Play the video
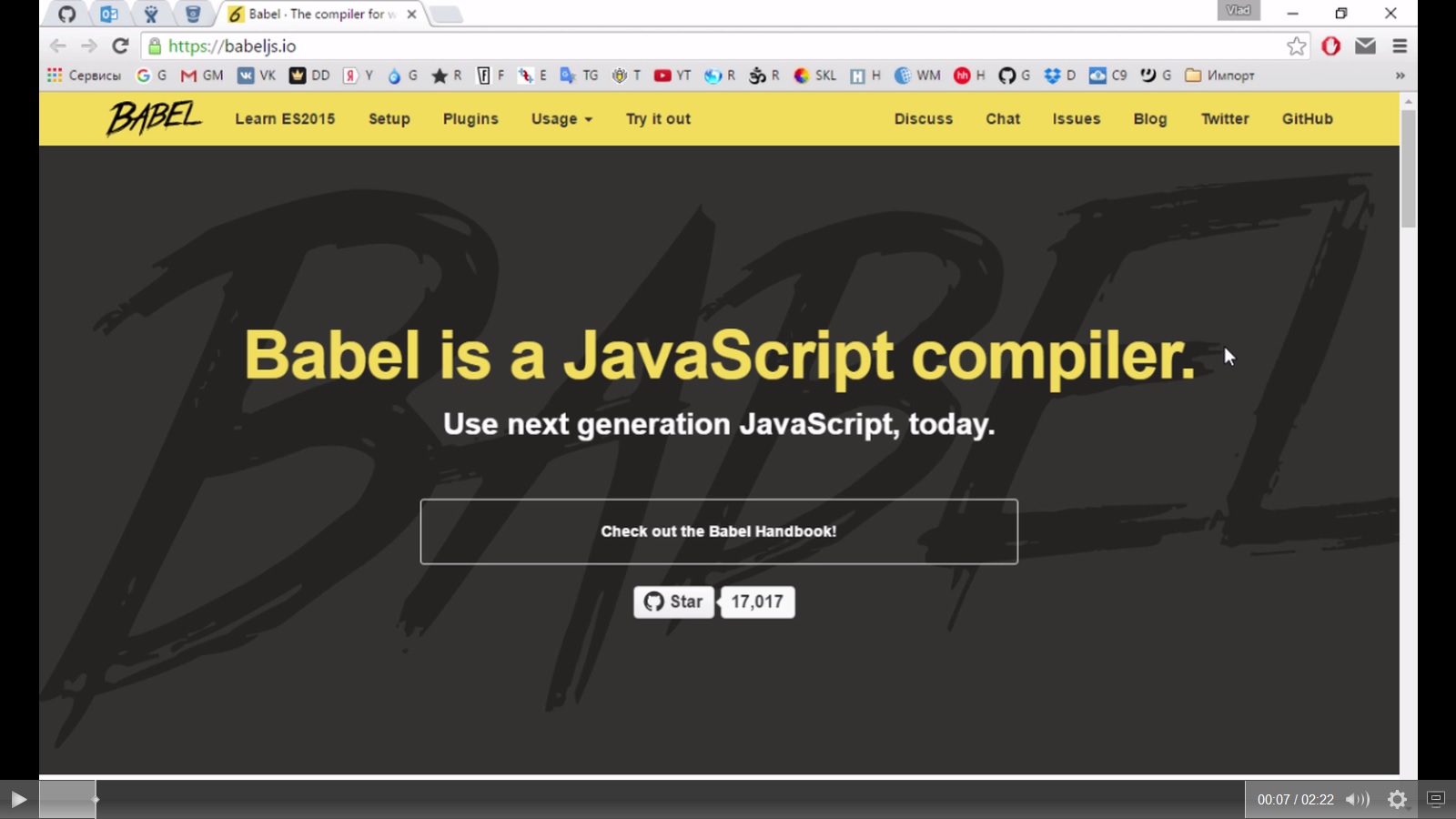This screenshot has height=819, width=1456. point(18,799)
